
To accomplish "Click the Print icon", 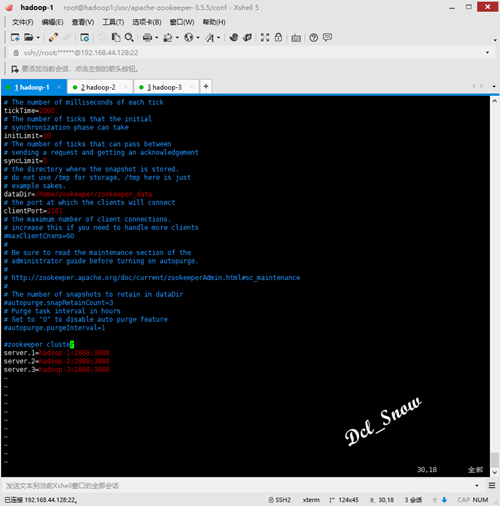I will (147, 37).
